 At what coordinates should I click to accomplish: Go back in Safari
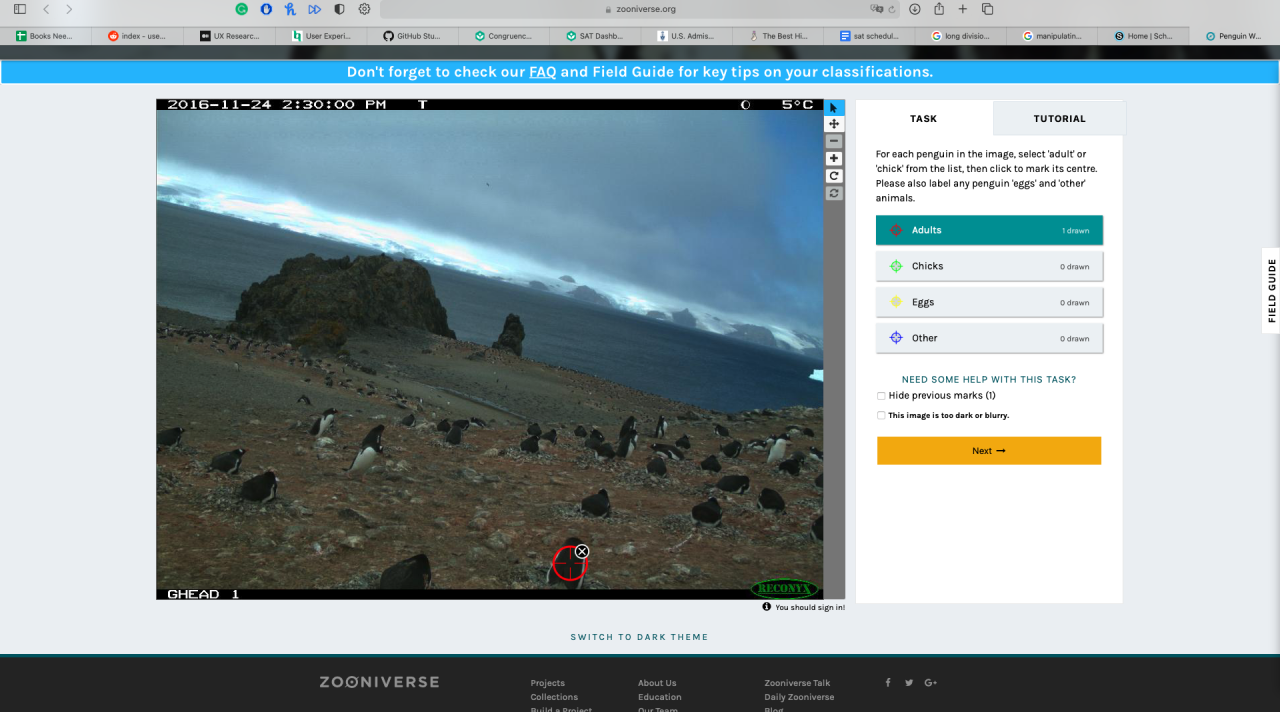46,9
